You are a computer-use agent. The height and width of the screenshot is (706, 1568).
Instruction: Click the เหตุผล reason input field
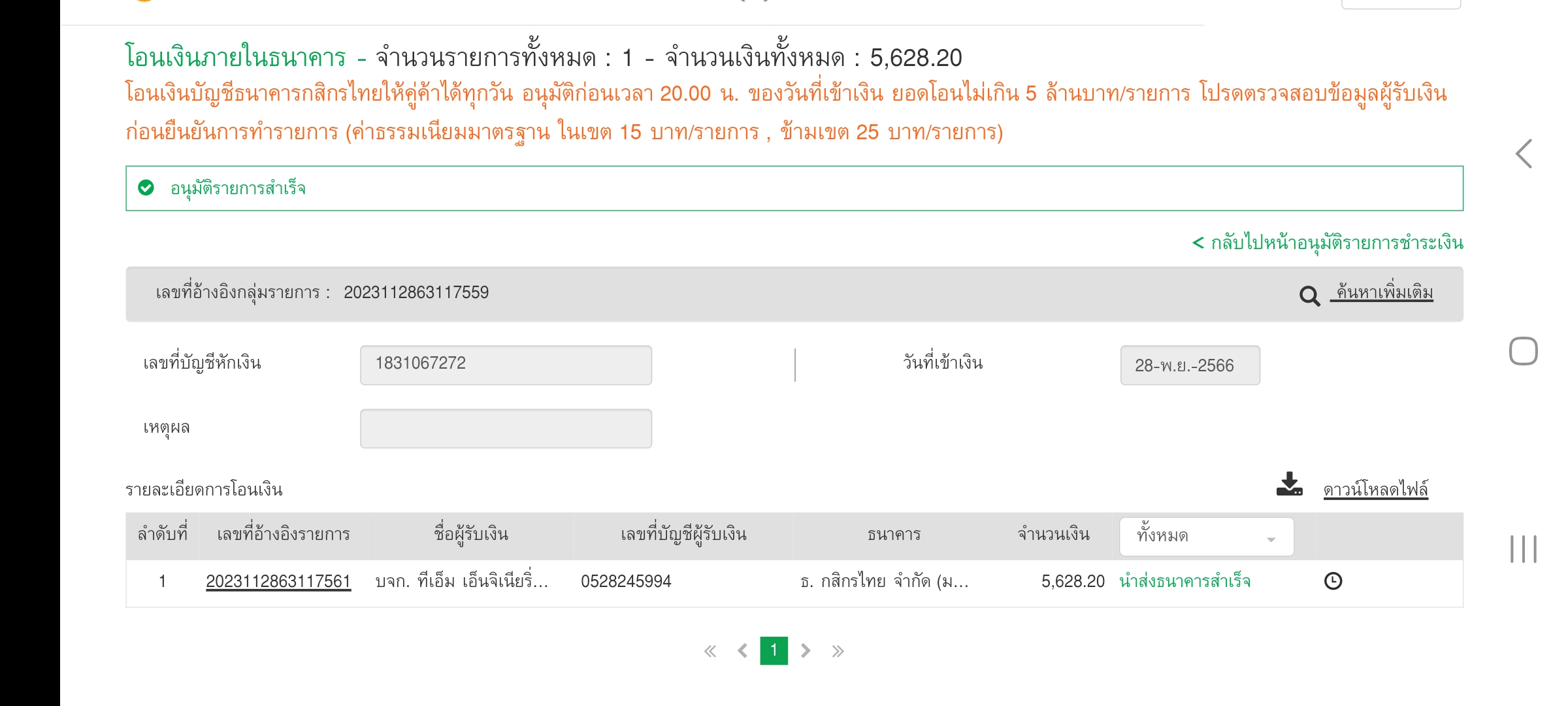506,429
